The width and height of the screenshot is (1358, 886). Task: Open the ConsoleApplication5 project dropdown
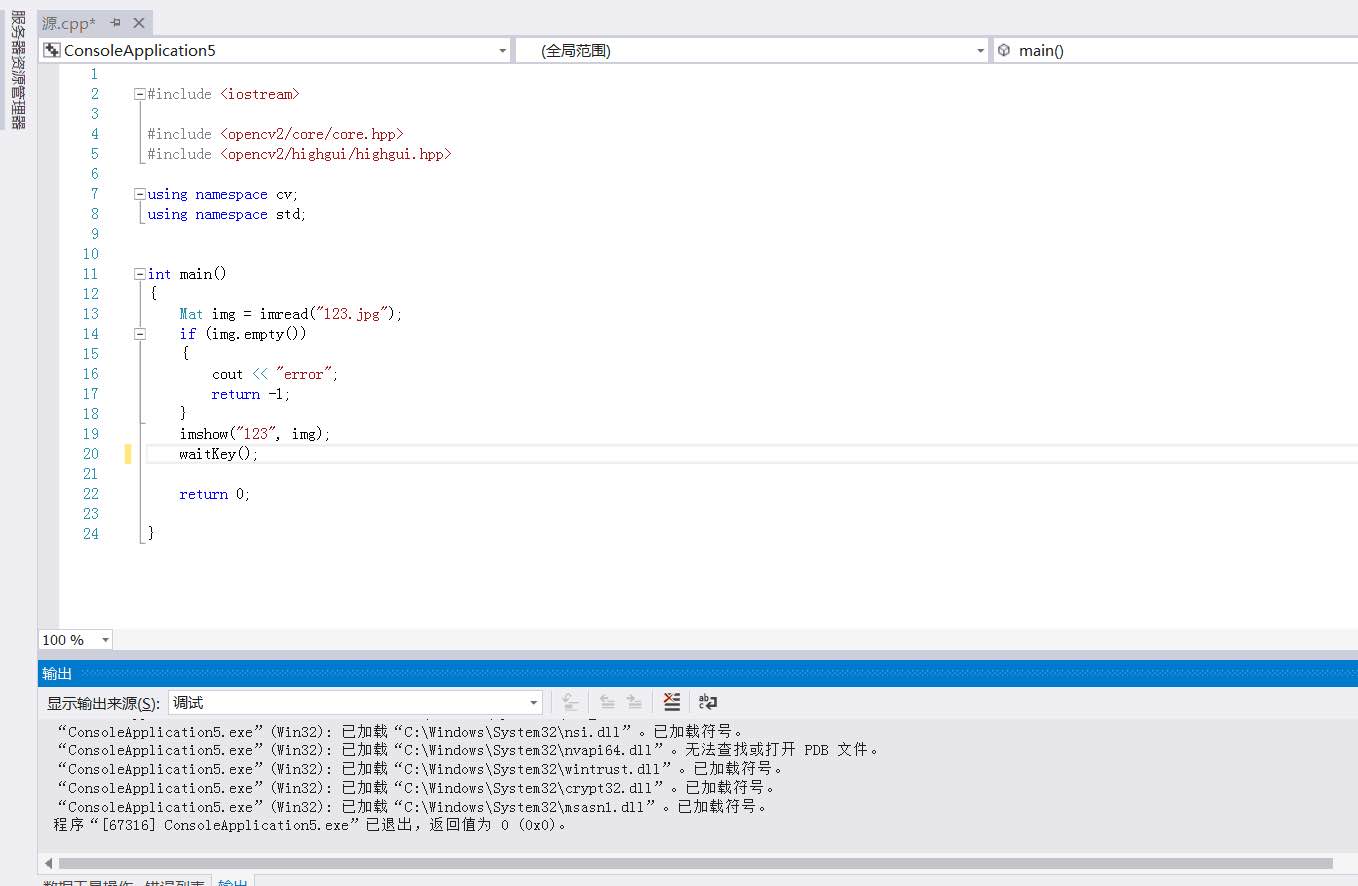pos(502,50)
